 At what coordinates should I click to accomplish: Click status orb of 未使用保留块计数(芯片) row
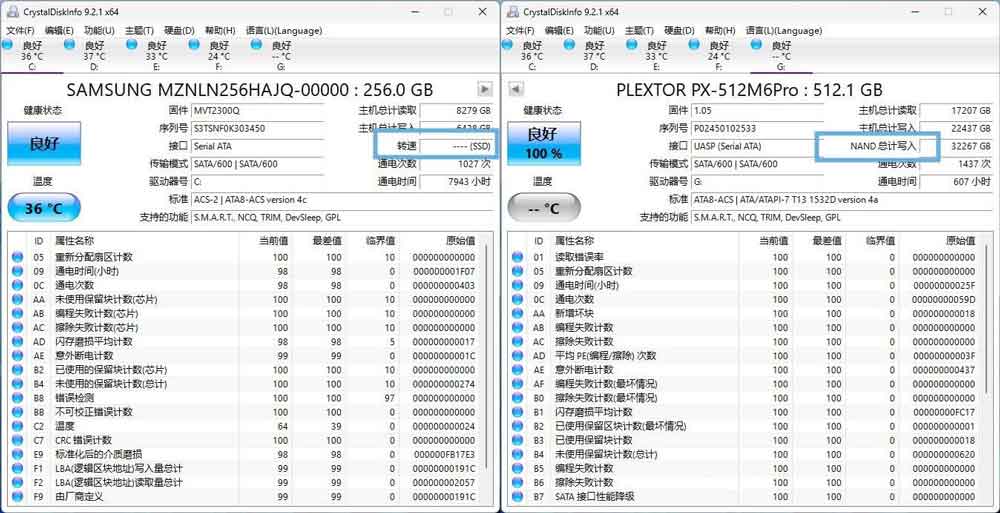[18, 299]
